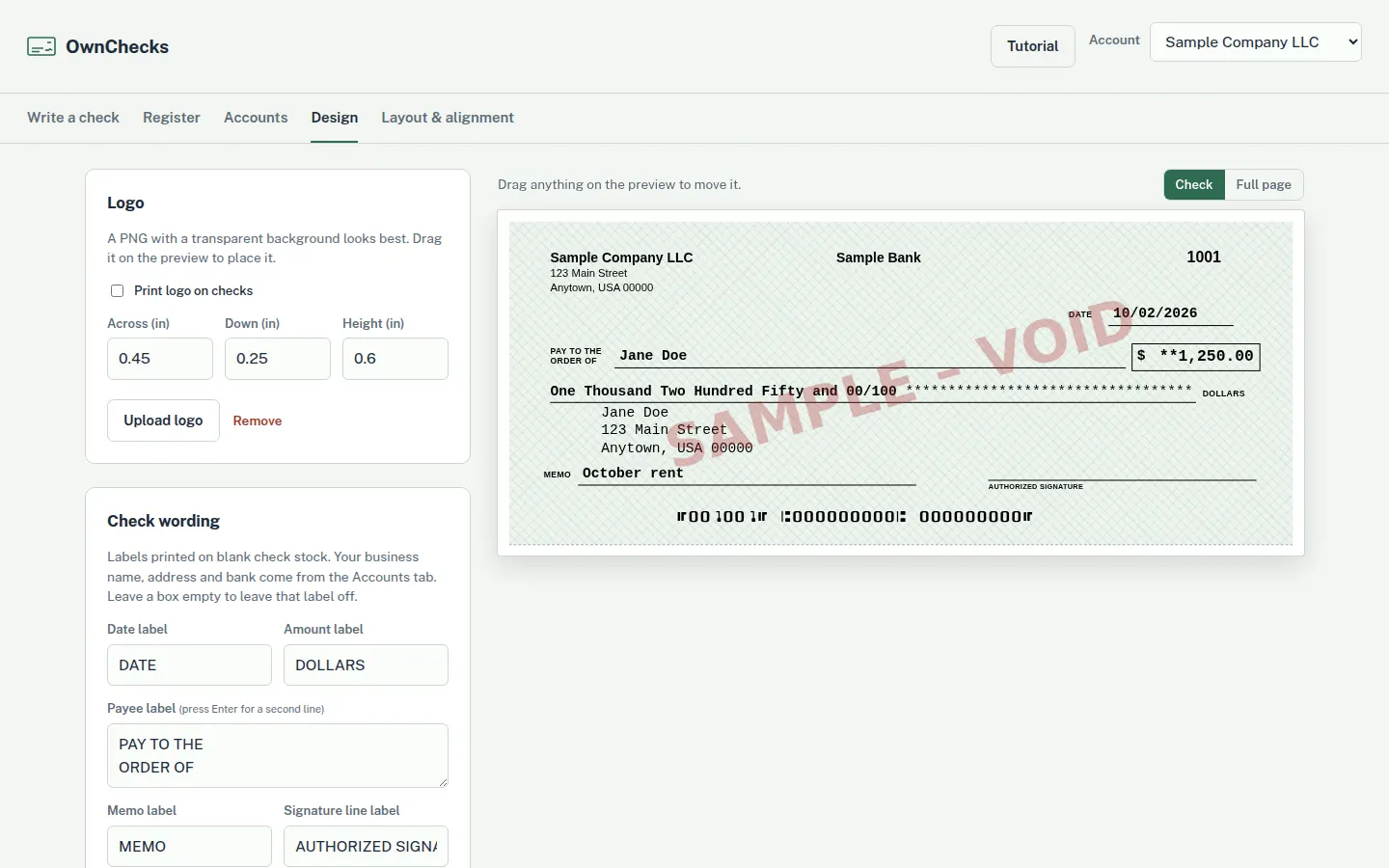Go to the Accounts tab
Screen dimensions: 1389x868
pos(256,118)
